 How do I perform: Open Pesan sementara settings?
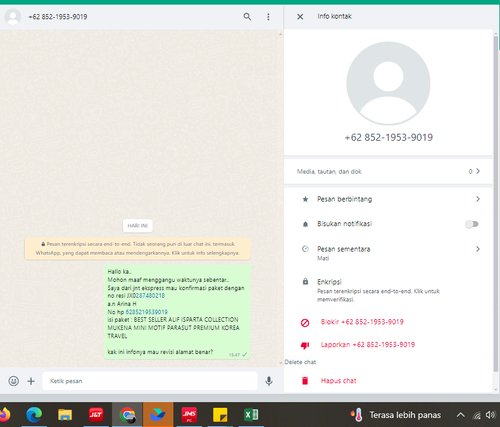(x=388, y=253)
